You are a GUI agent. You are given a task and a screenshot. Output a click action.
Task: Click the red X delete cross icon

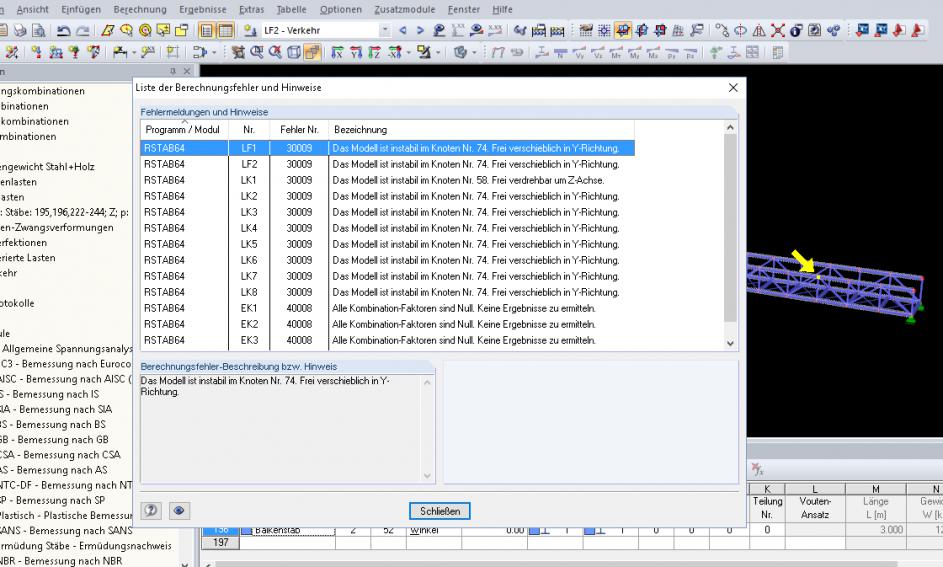tap(778, 30)
